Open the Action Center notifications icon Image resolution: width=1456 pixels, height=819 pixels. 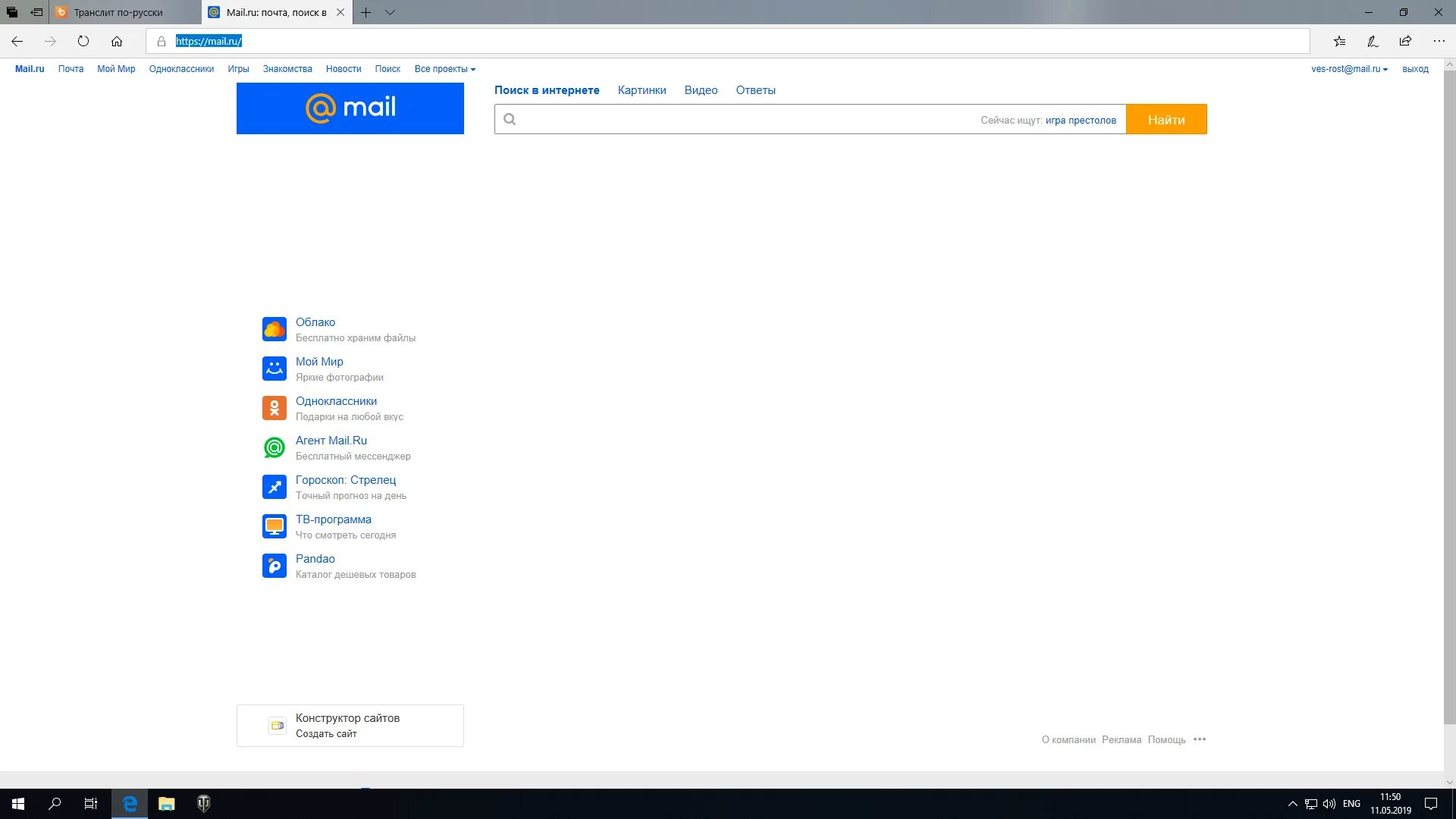1431,804
